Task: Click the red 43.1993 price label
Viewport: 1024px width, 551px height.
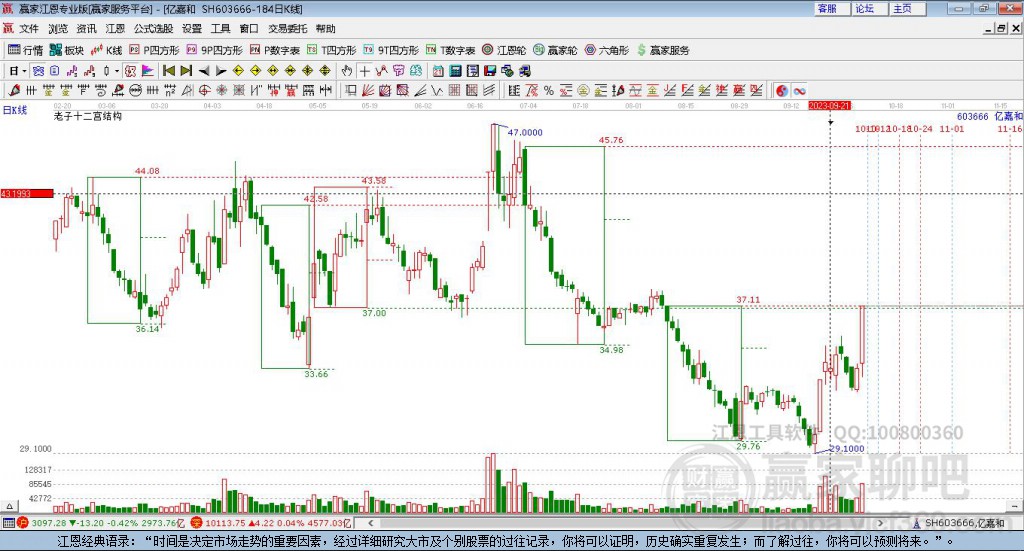Action: 27,194
